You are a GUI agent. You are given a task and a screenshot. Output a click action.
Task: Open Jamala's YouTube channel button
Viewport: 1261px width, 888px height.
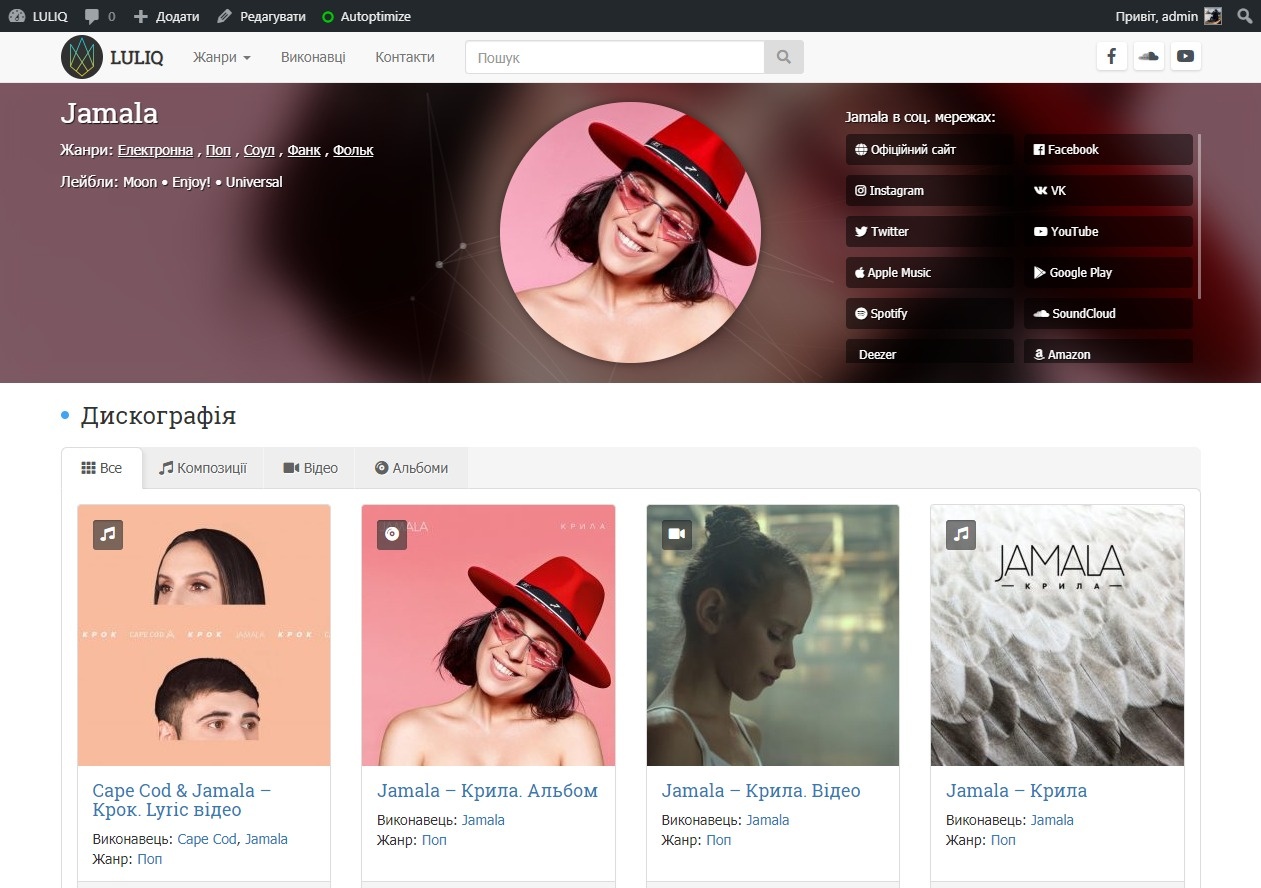click(1108, 232)
